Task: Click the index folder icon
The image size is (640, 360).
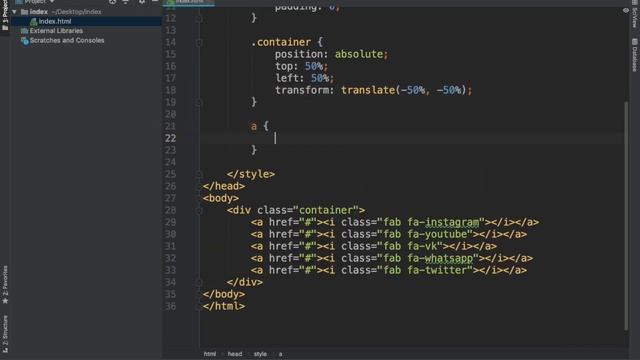Action: pyautogui.click(x=24, y=12)
